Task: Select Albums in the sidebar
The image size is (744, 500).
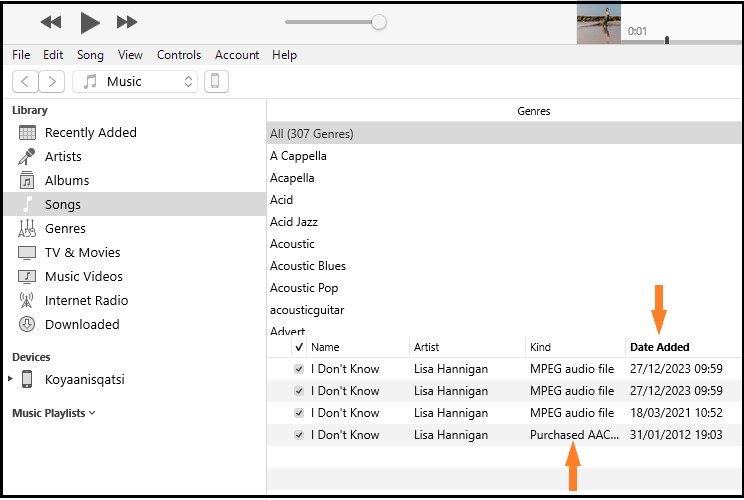Action: click(x=67, y=181)
